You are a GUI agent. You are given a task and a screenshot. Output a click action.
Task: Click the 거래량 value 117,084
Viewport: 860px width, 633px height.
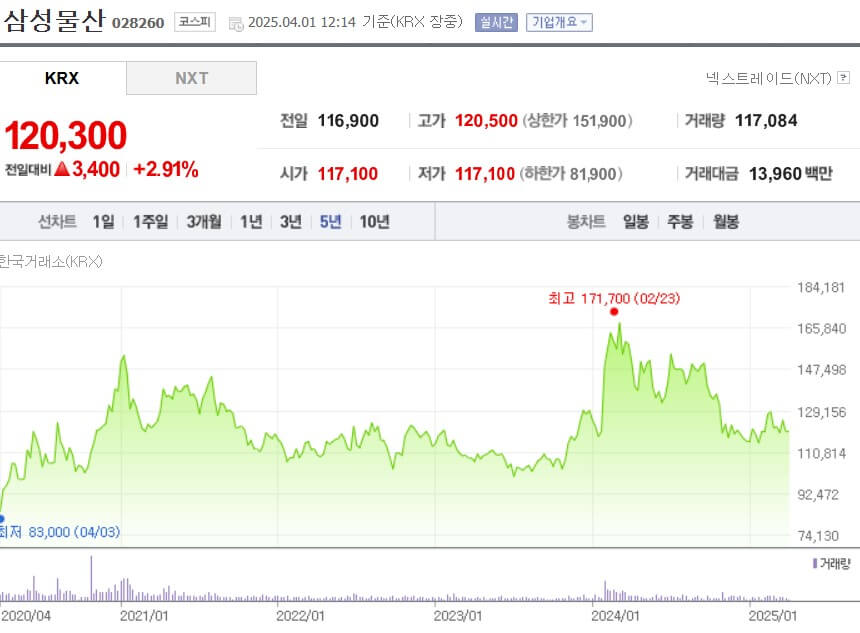[766, 121]
